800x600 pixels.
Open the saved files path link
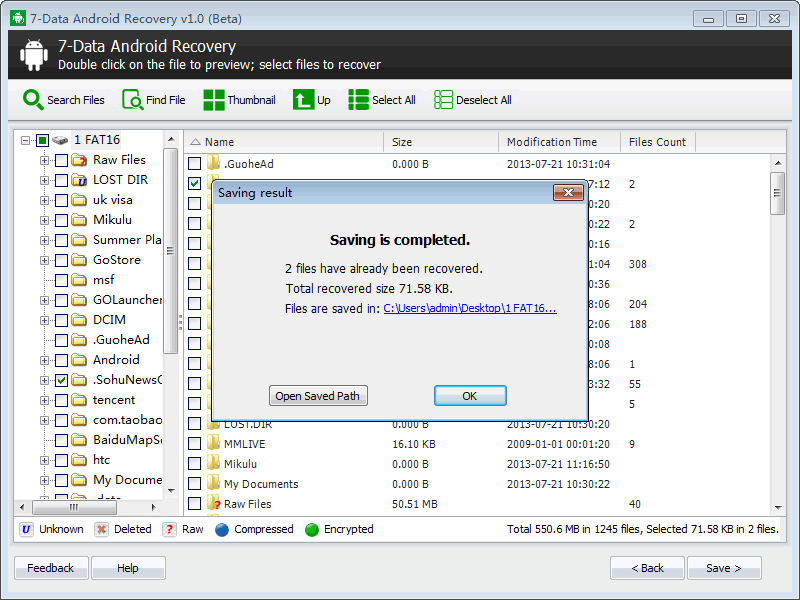click(x=470, y=308)
